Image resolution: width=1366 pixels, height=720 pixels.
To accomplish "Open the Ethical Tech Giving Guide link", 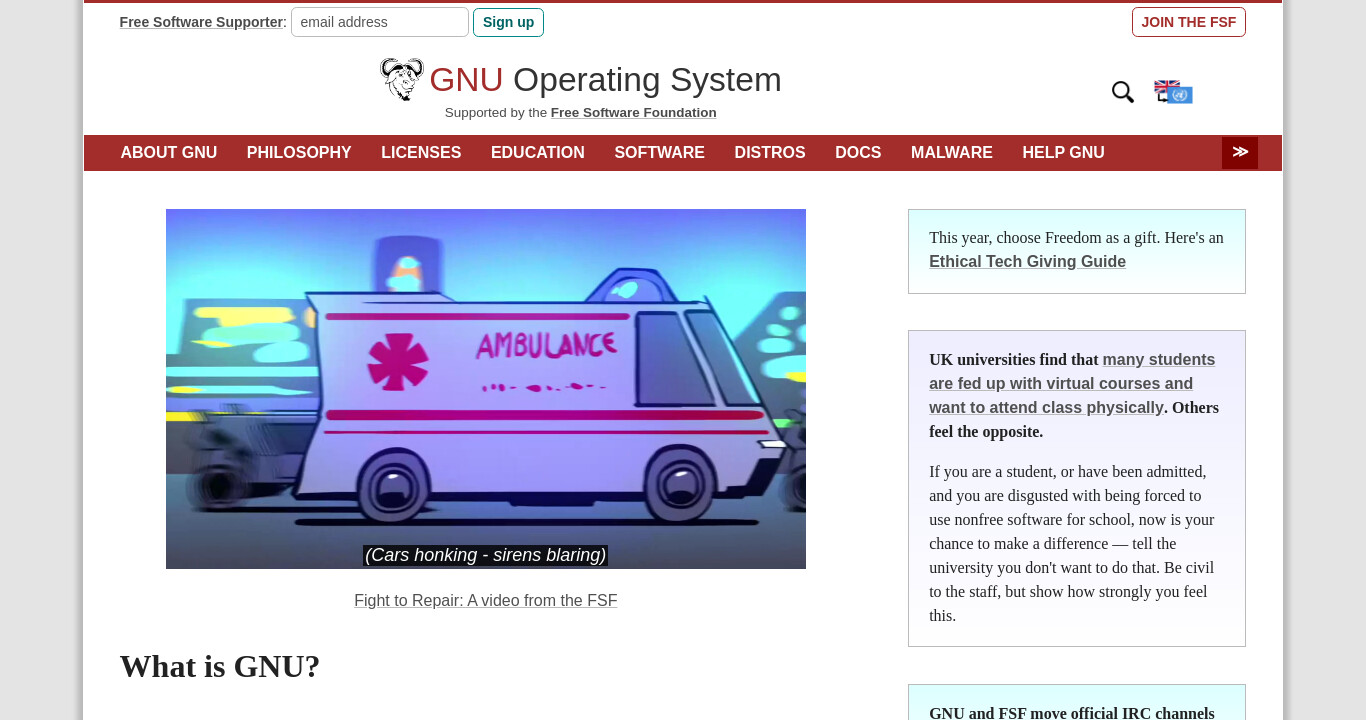I will click(x=1027, y=262).
